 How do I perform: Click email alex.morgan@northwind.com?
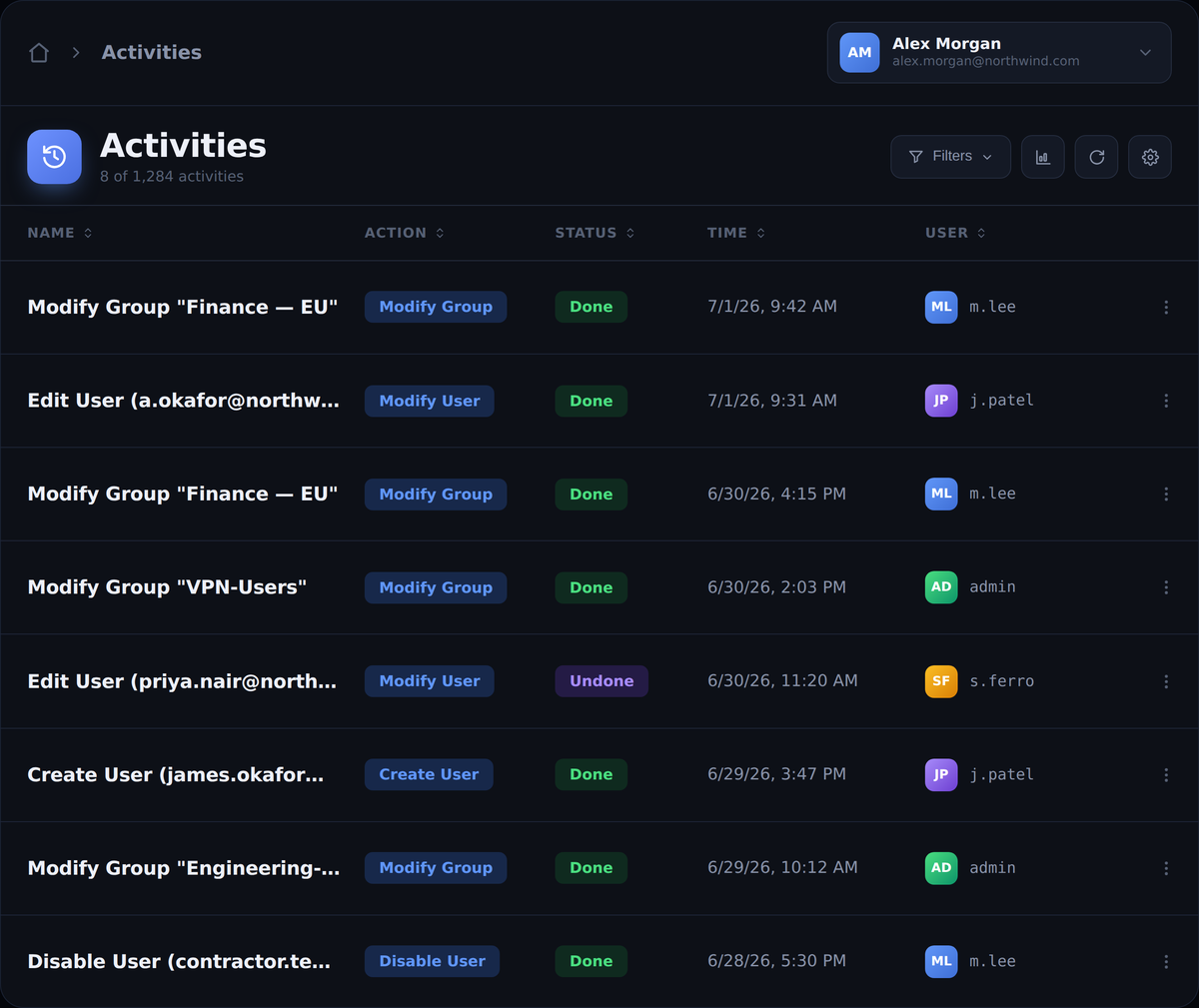[985, 61]
